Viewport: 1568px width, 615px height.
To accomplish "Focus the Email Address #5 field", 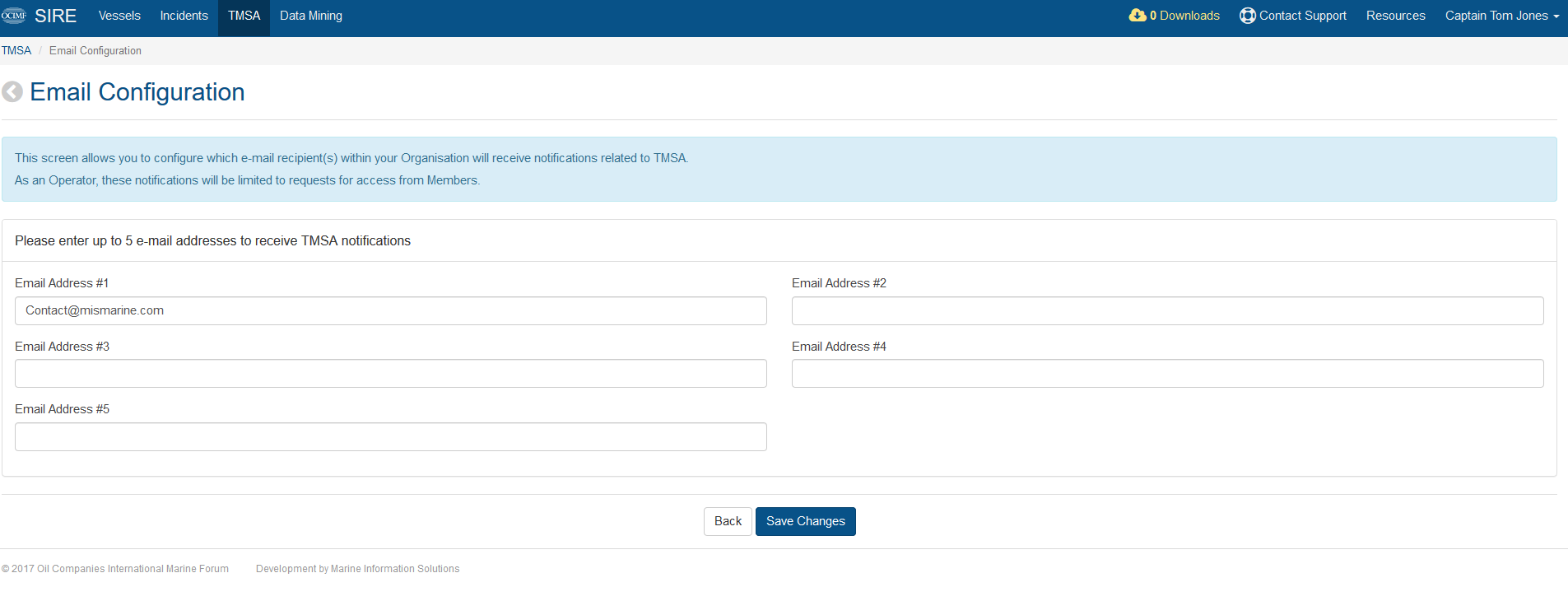I will pyautogui.click(x=391, y=436).
